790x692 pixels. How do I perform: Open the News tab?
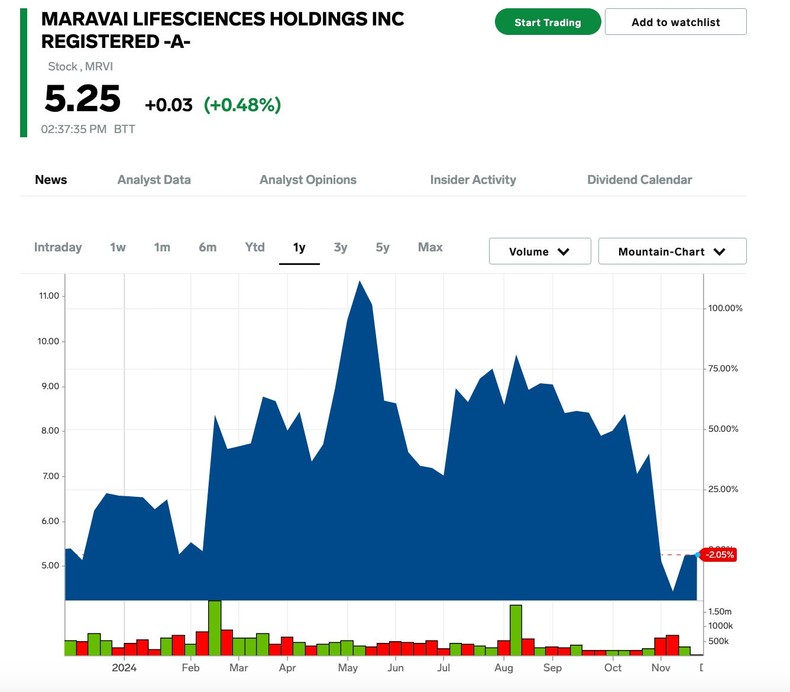click(x=51, y=180)
